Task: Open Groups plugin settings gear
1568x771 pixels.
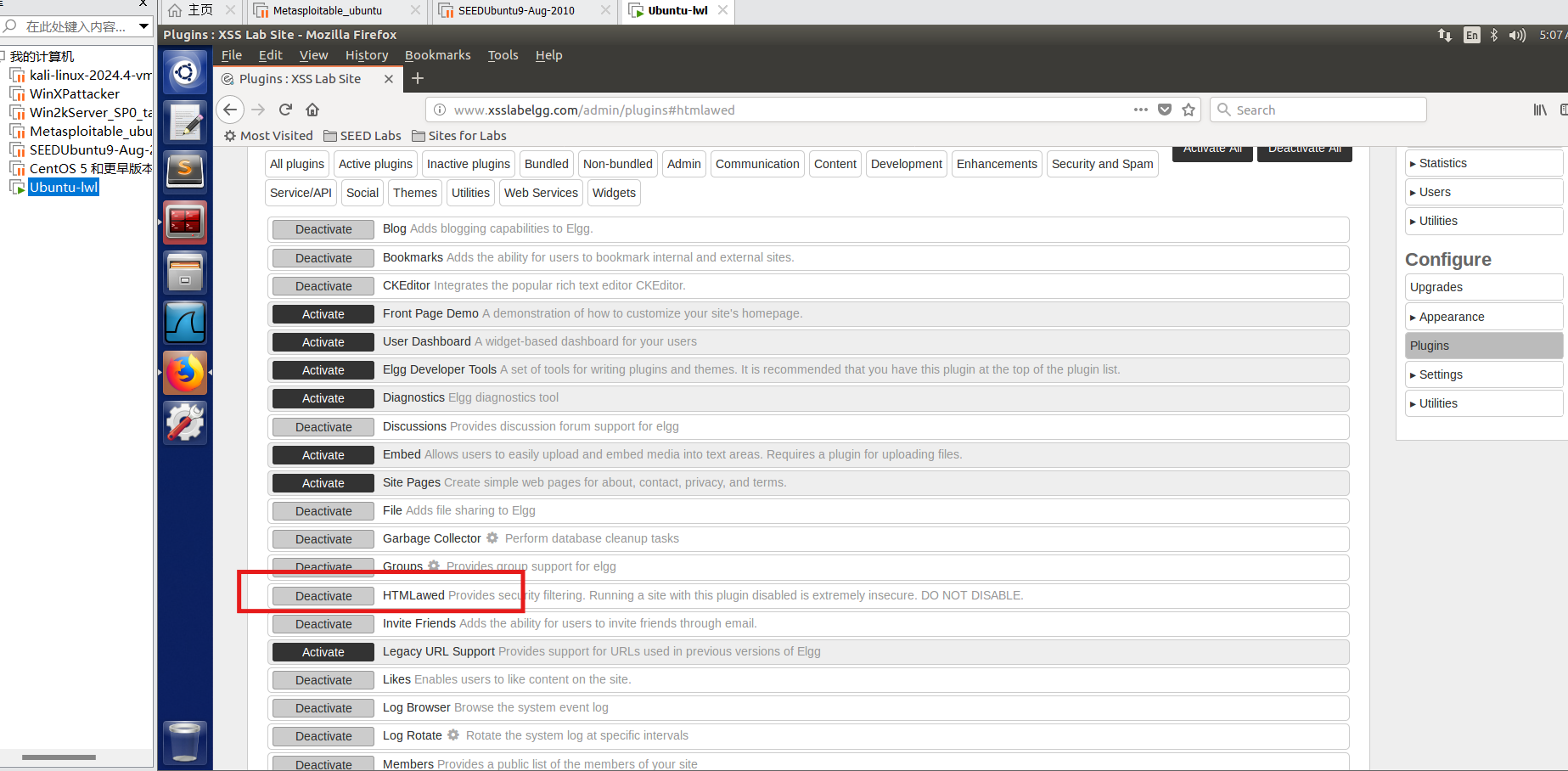Action: tap(434, 566)
